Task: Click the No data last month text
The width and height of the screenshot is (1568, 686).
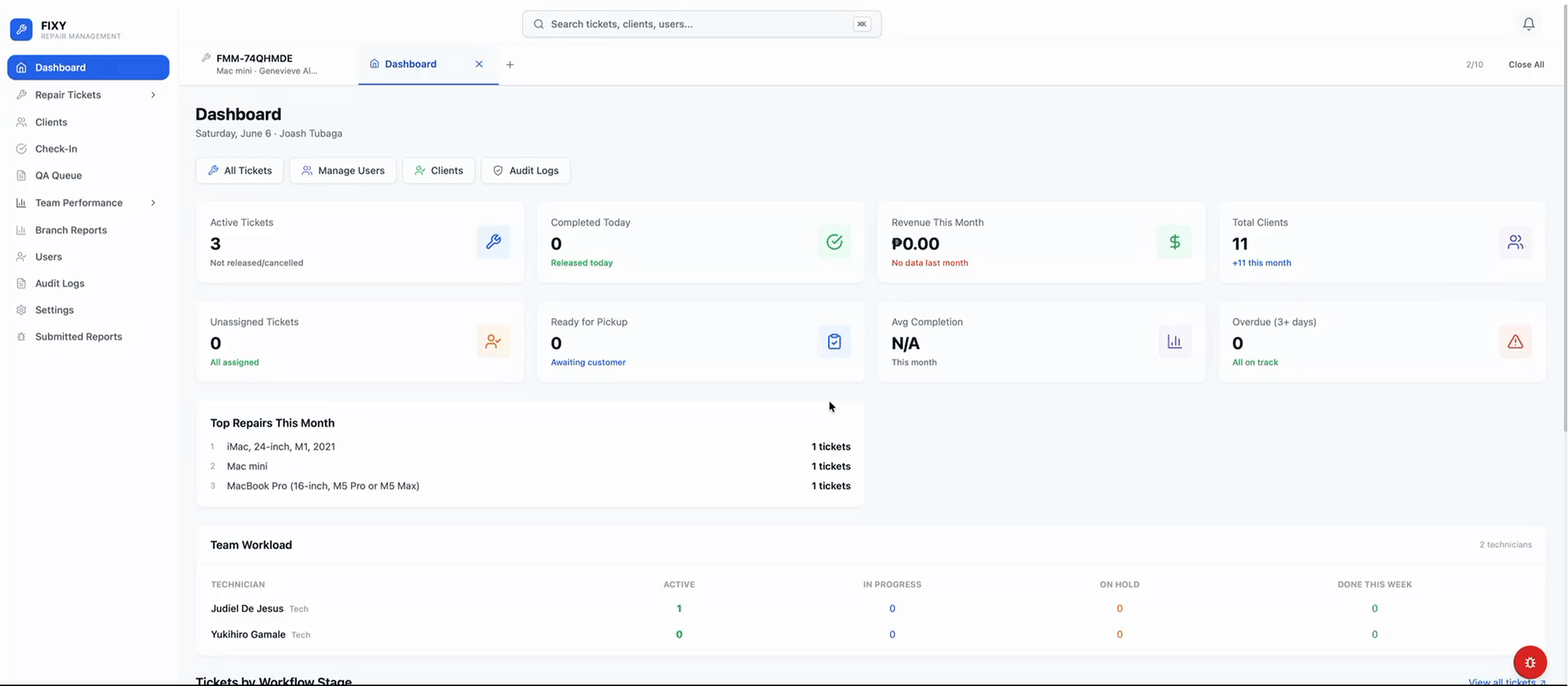Action: pos(930,263)
